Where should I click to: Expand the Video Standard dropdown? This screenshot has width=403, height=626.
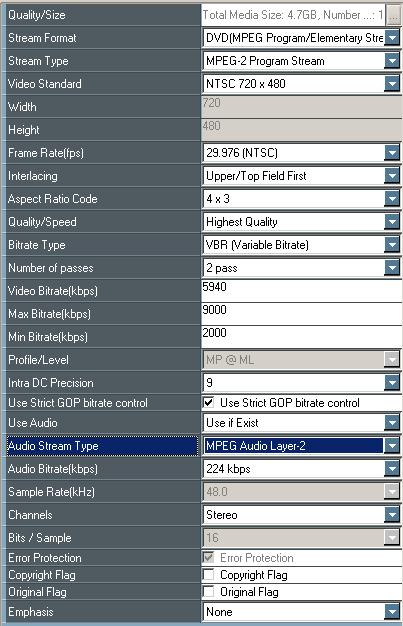(x=392, y=84)
